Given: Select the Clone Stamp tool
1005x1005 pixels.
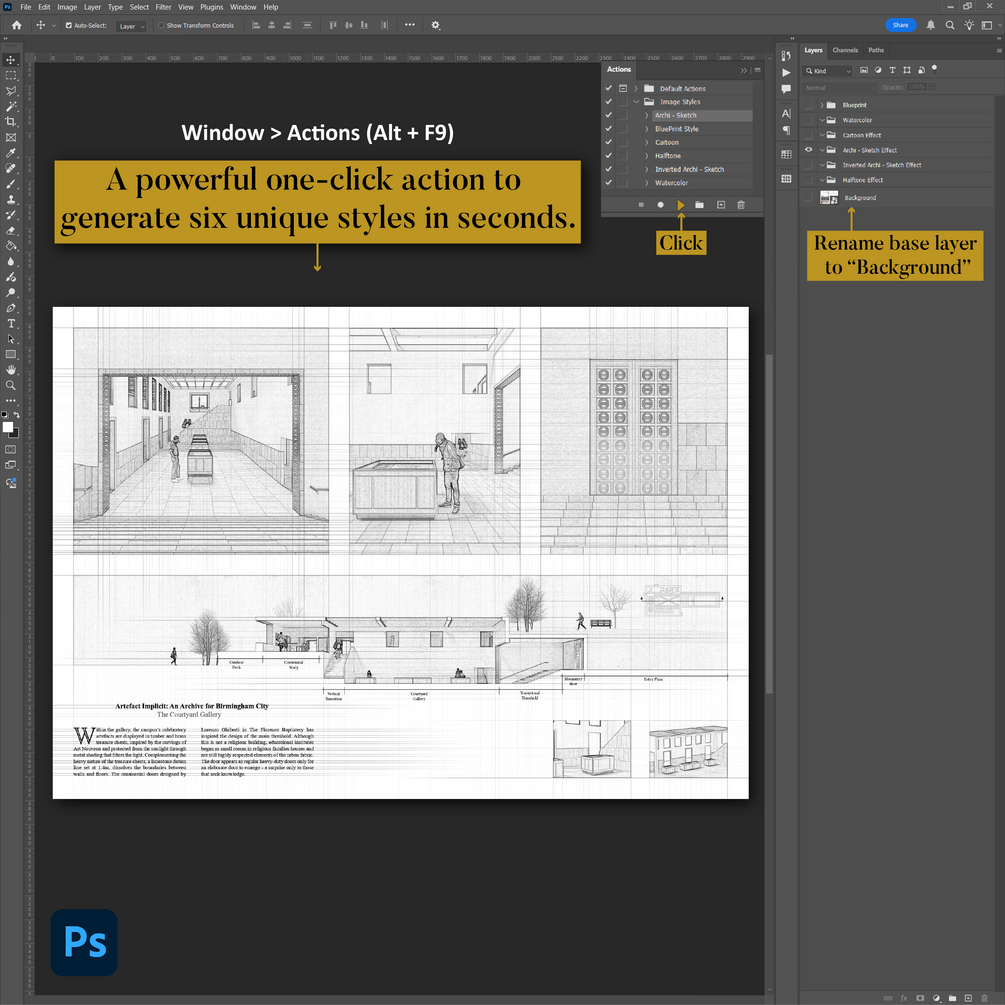Looking at the screenshot, I should tap(11, 199).
